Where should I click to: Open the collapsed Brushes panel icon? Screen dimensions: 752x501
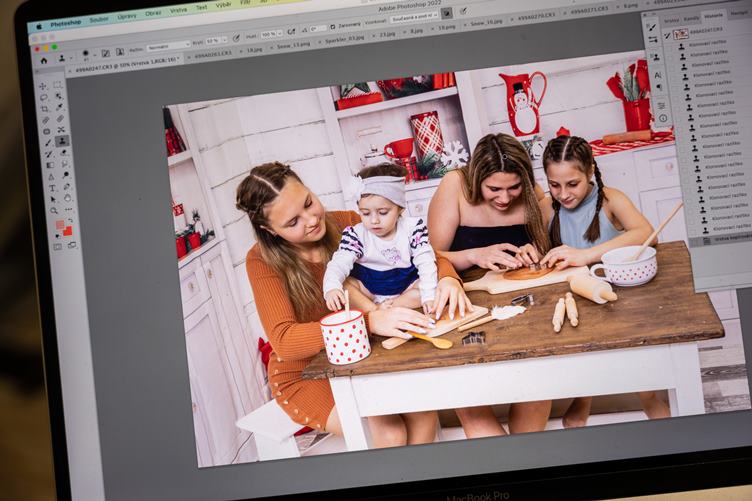[x=652, y=28]
